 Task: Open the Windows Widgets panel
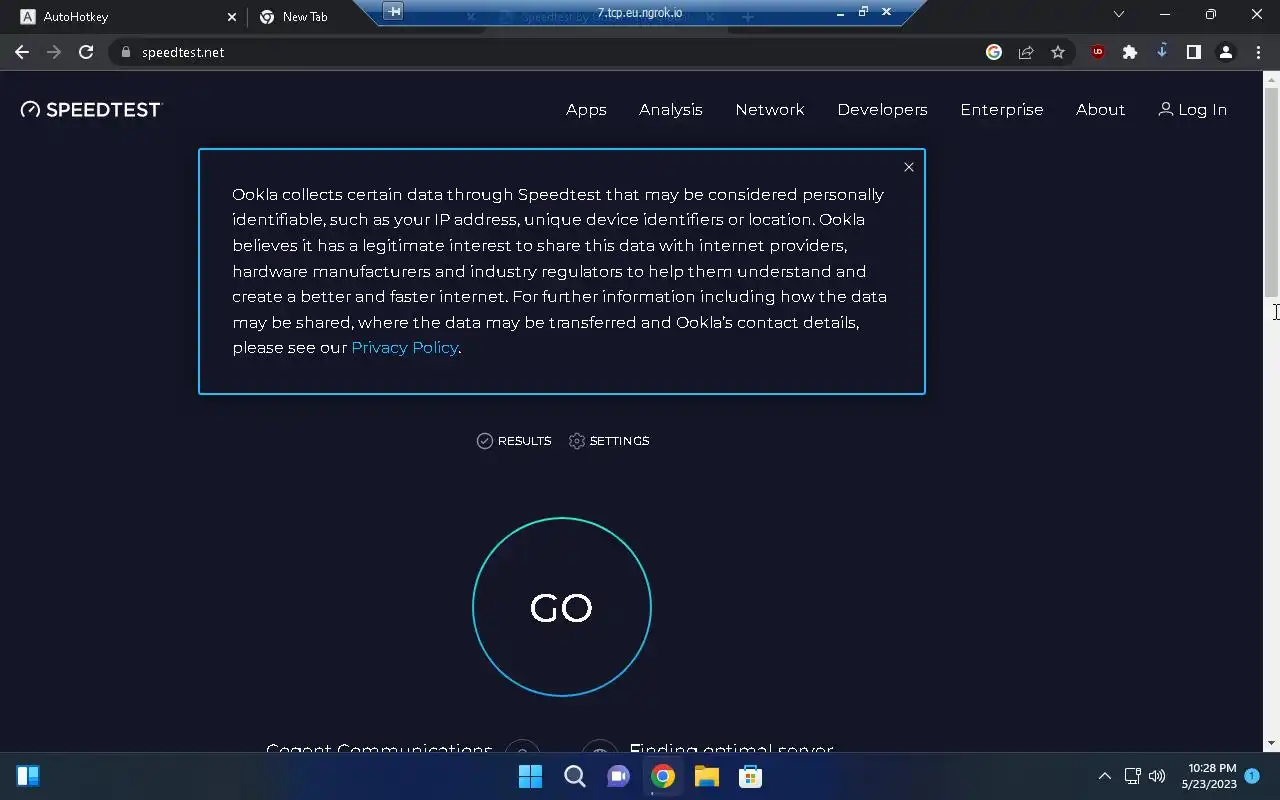28,776
